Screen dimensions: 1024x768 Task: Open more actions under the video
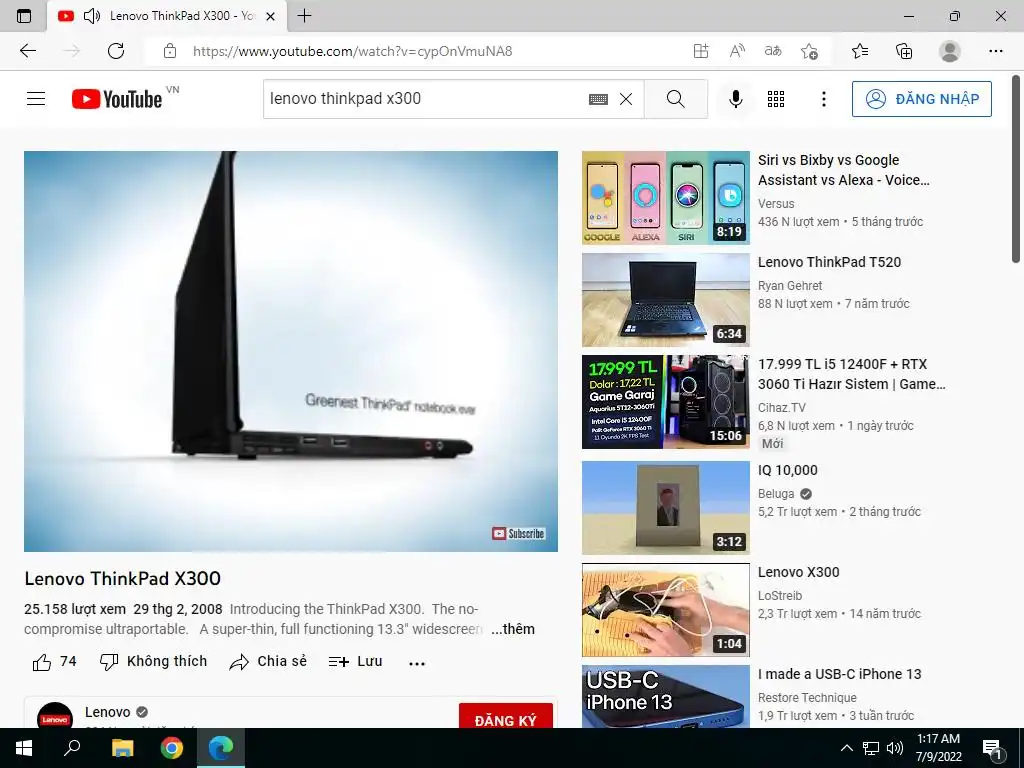click(x=417, y=663)
